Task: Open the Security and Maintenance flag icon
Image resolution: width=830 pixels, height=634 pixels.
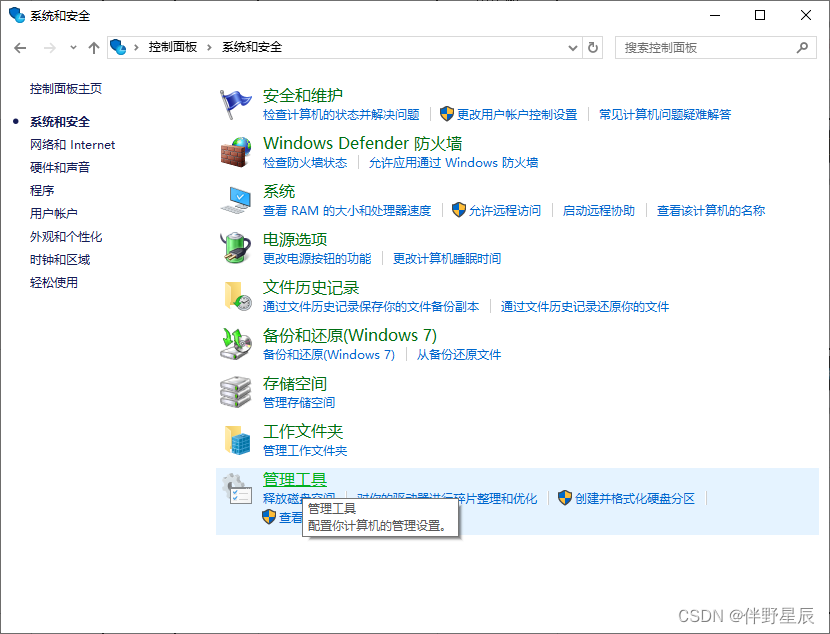Action: coord(236,104)
